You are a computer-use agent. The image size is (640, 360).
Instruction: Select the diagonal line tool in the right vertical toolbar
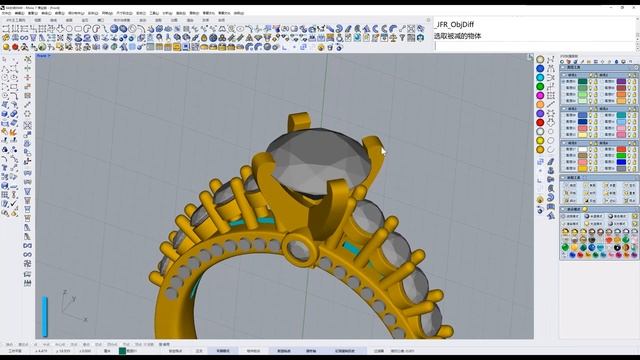tap(551, 104)
